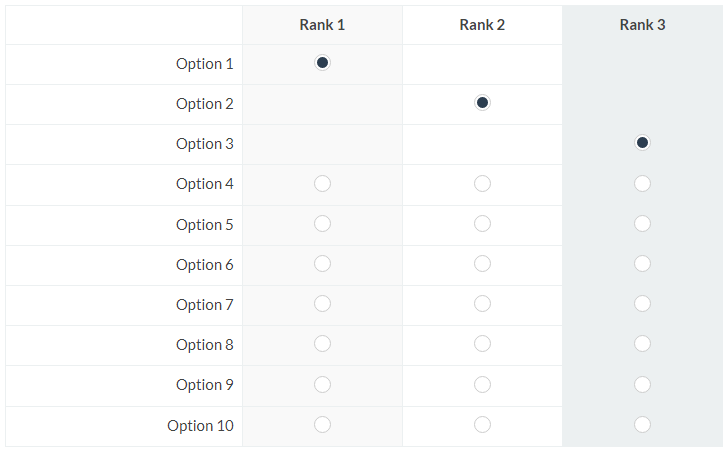Click the selected Rank 1 radio for Option 1
728x452 pixels.
coord(322,63)
